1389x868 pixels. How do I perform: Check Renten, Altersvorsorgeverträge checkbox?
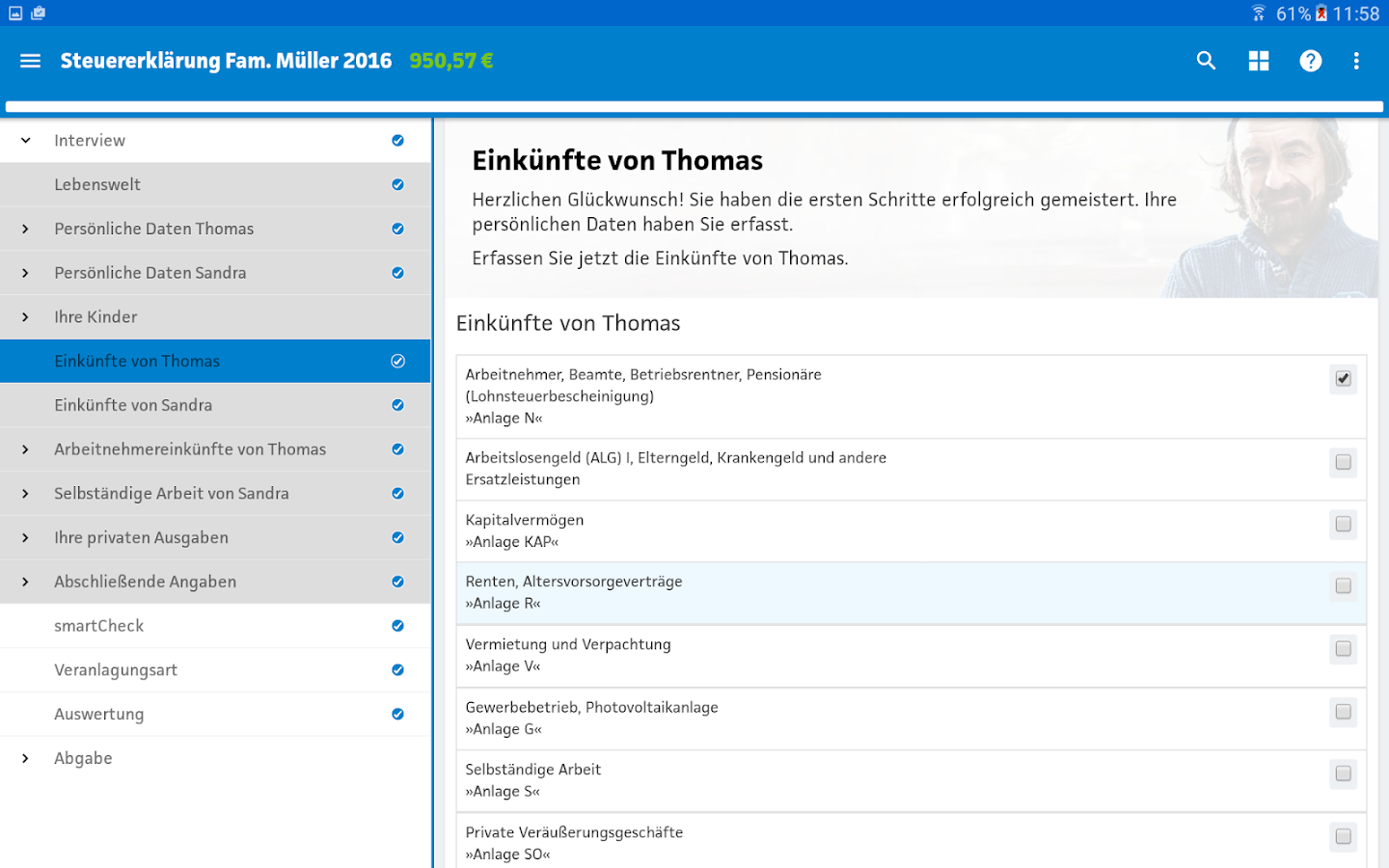(1344, 585)
